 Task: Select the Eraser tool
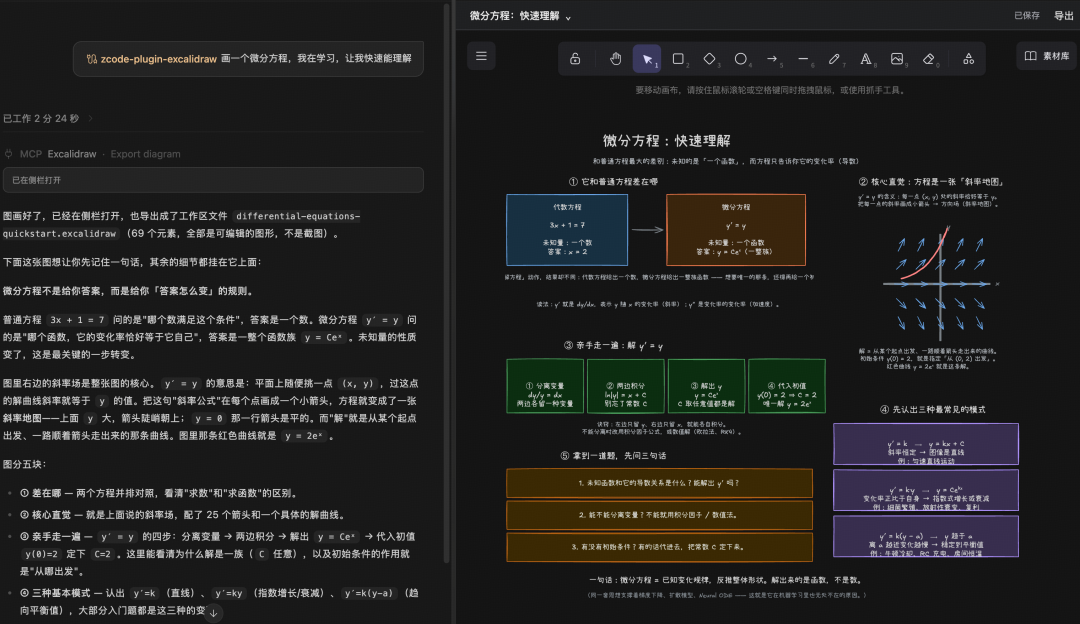(928, 59)
